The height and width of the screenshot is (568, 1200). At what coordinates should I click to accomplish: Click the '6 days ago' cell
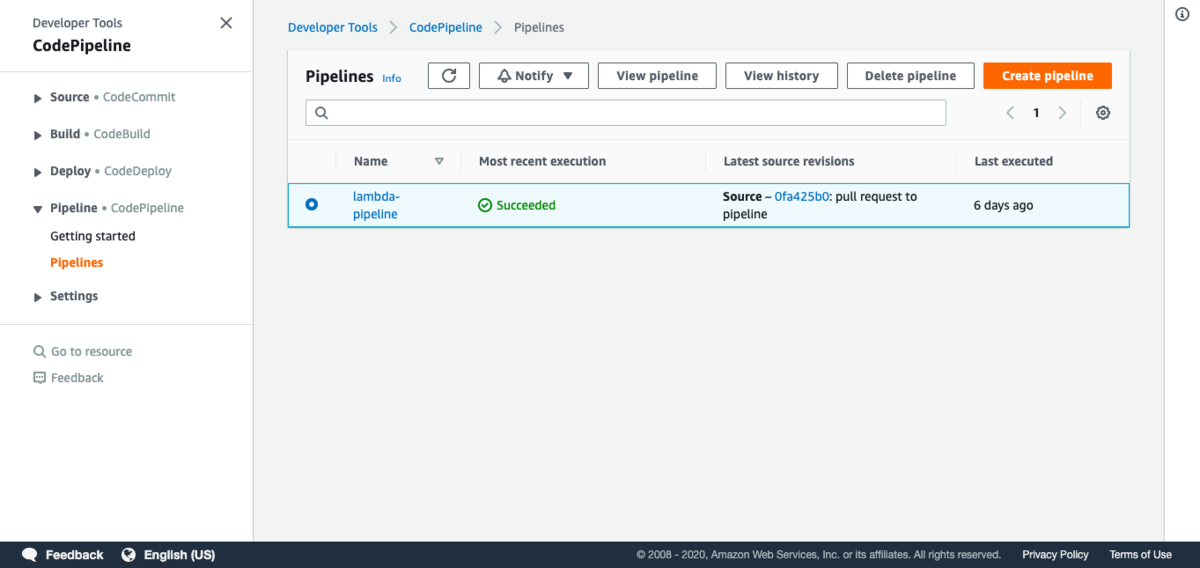click(x=1004, y=205)
